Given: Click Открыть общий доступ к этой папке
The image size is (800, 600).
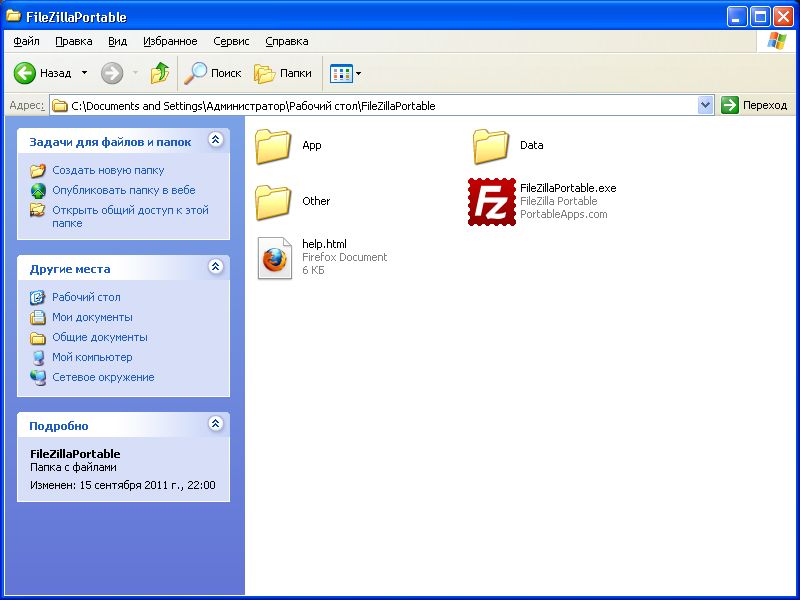Looking at the screenshot, I should 131,216.
